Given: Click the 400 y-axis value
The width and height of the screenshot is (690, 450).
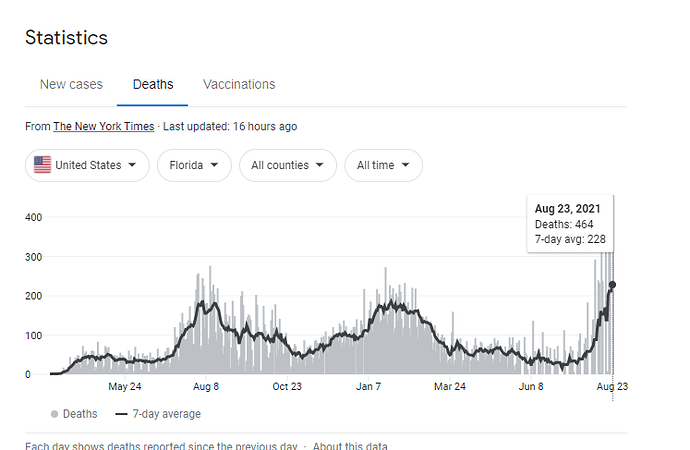Looking at the screenshot, I should 33,217.
